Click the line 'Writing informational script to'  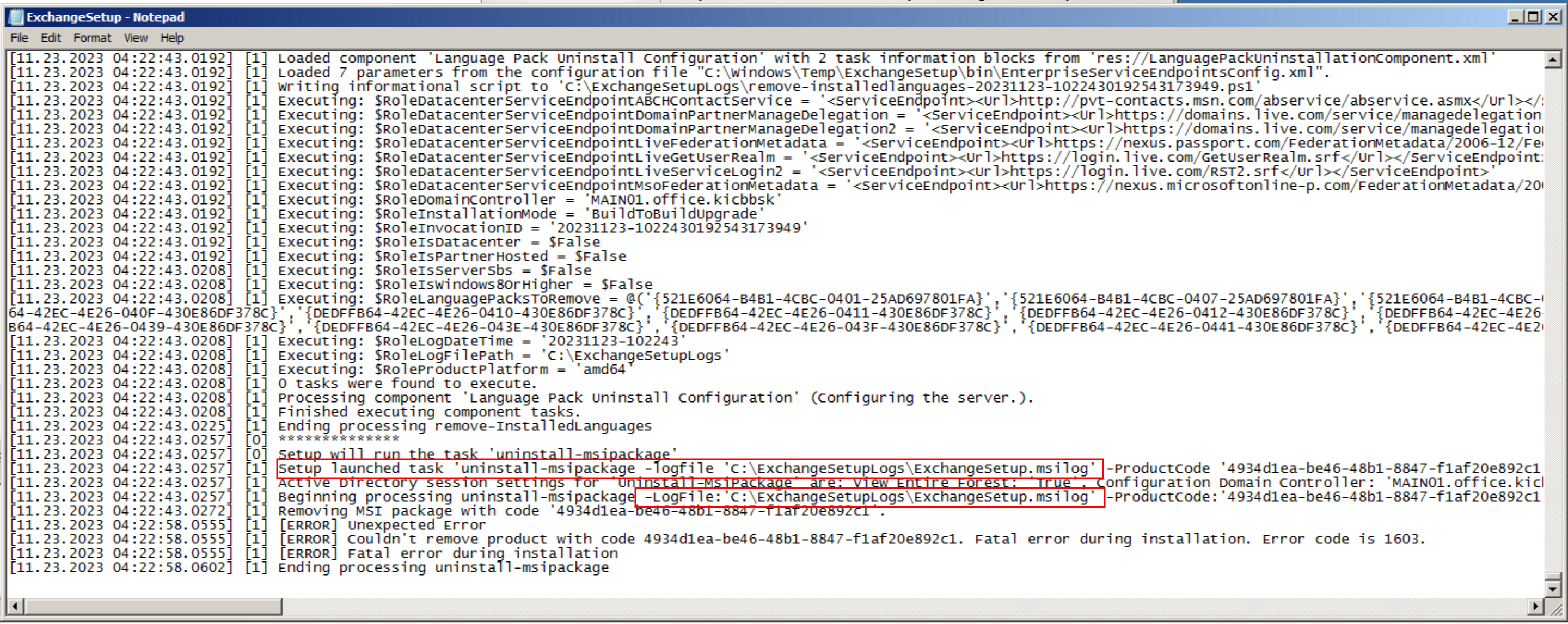pyautogui.click(x=635, y=87)
